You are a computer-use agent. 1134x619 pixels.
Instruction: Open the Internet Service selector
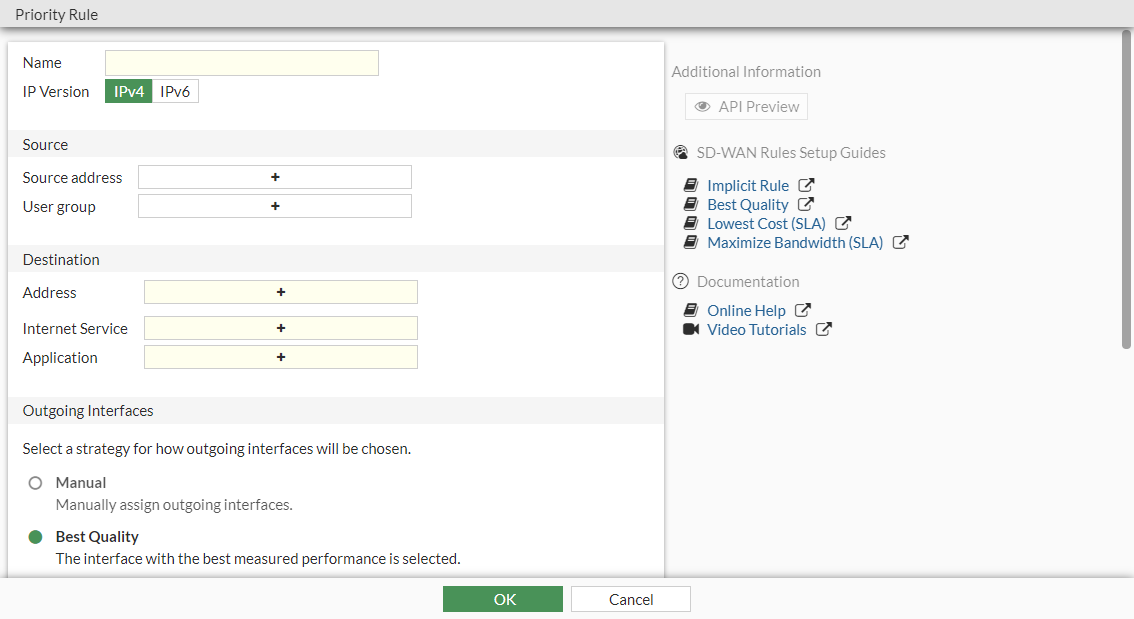point(281,328)
